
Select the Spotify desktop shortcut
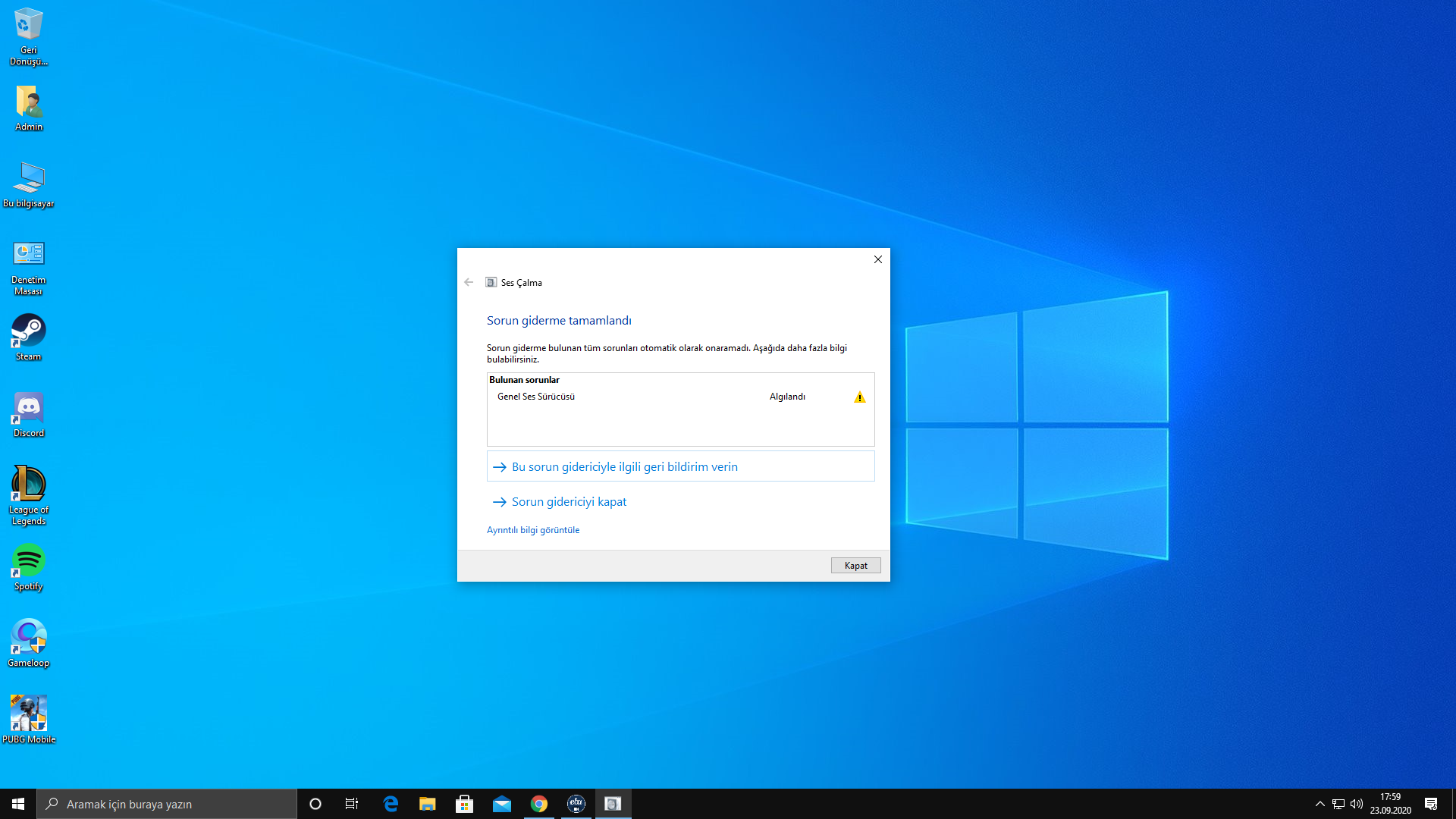[28, 567]
